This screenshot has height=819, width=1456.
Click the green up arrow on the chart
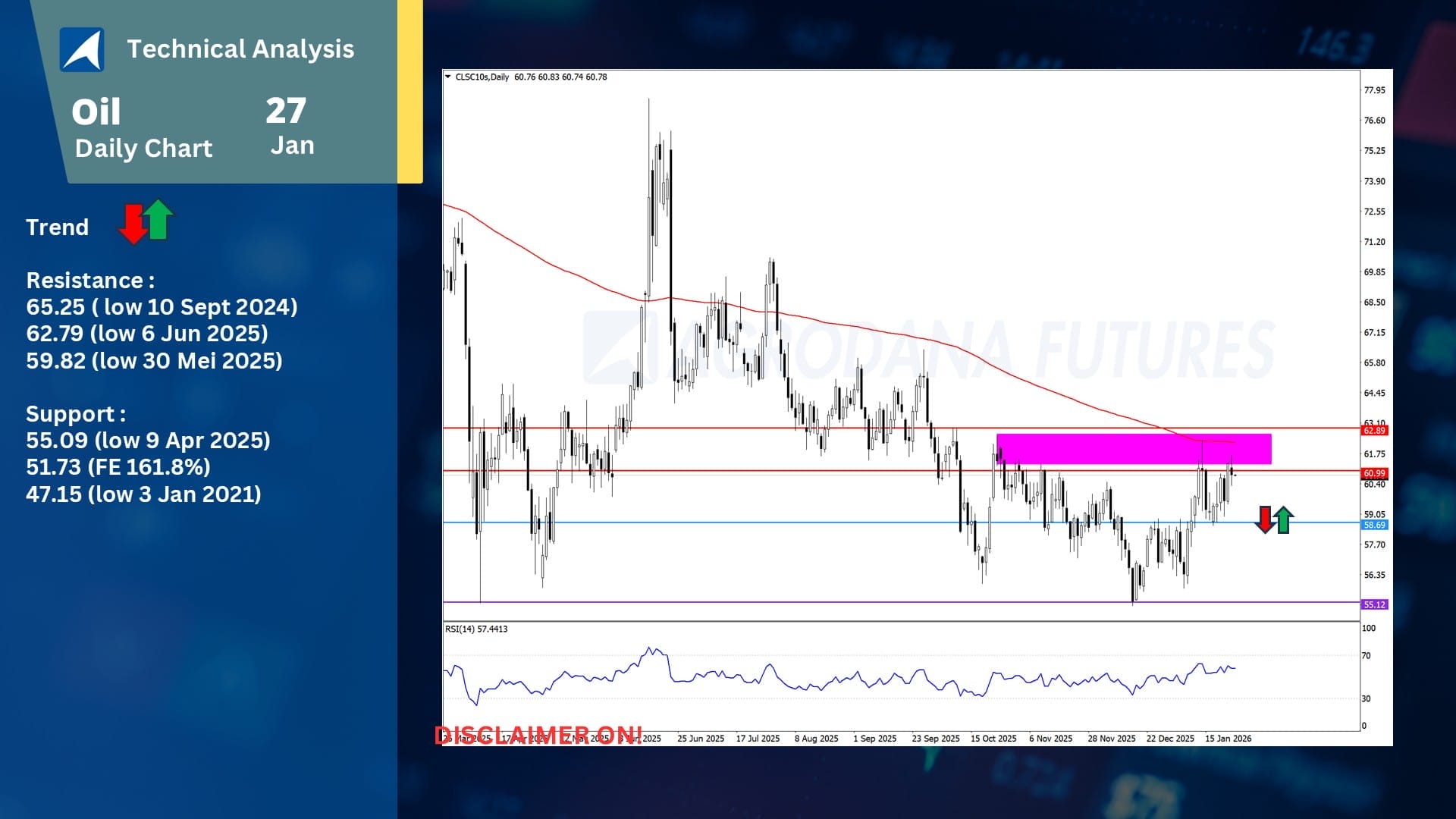1283,520
